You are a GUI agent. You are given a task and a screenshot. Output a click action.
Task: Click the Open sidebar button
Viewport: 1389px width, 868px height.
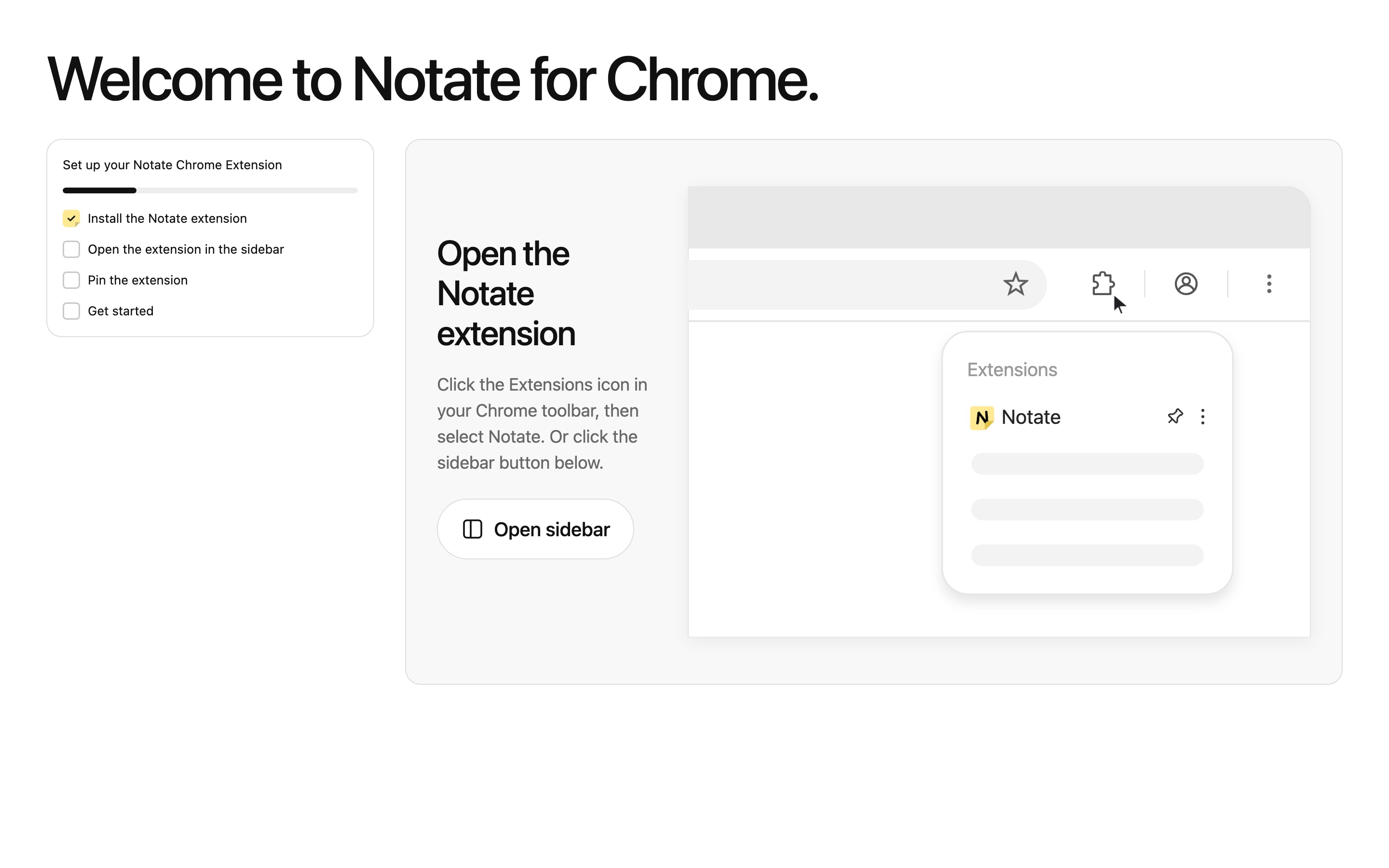[535, 529]
